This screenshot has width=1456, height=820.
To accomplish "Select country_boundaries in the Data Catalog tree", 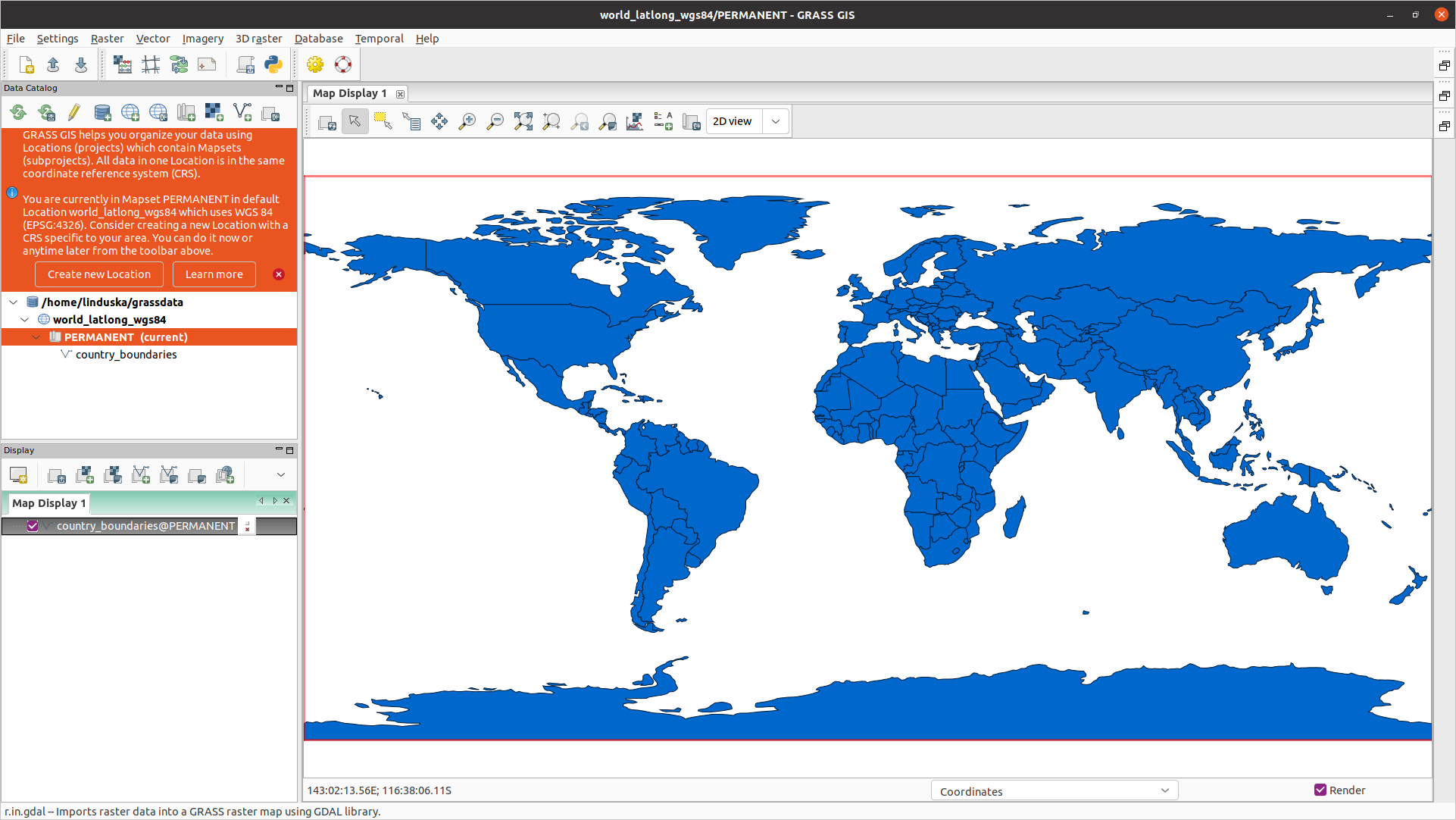I will (127, 354).
